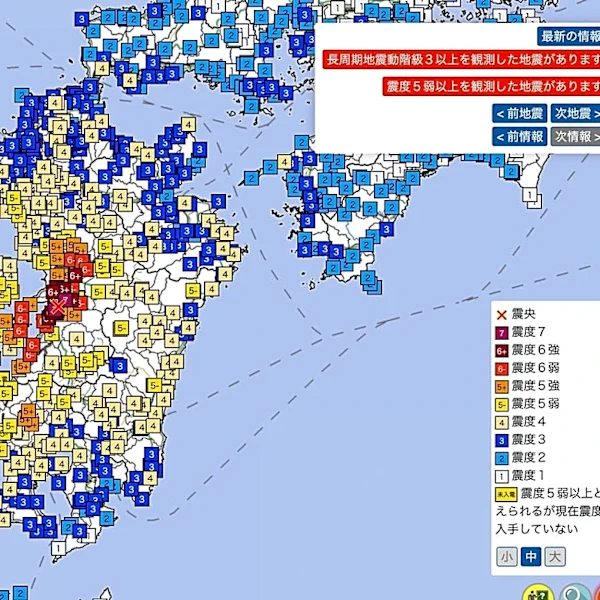600x600 pixels.
Task: Click the 震度3 legend text
Action: (x=528, y=440)
